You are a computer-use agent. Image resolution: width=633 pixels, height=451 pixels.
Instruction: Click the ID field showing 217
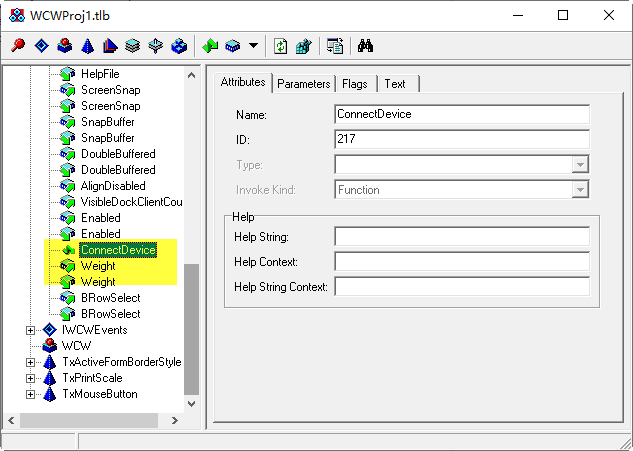tap(462, 139)
